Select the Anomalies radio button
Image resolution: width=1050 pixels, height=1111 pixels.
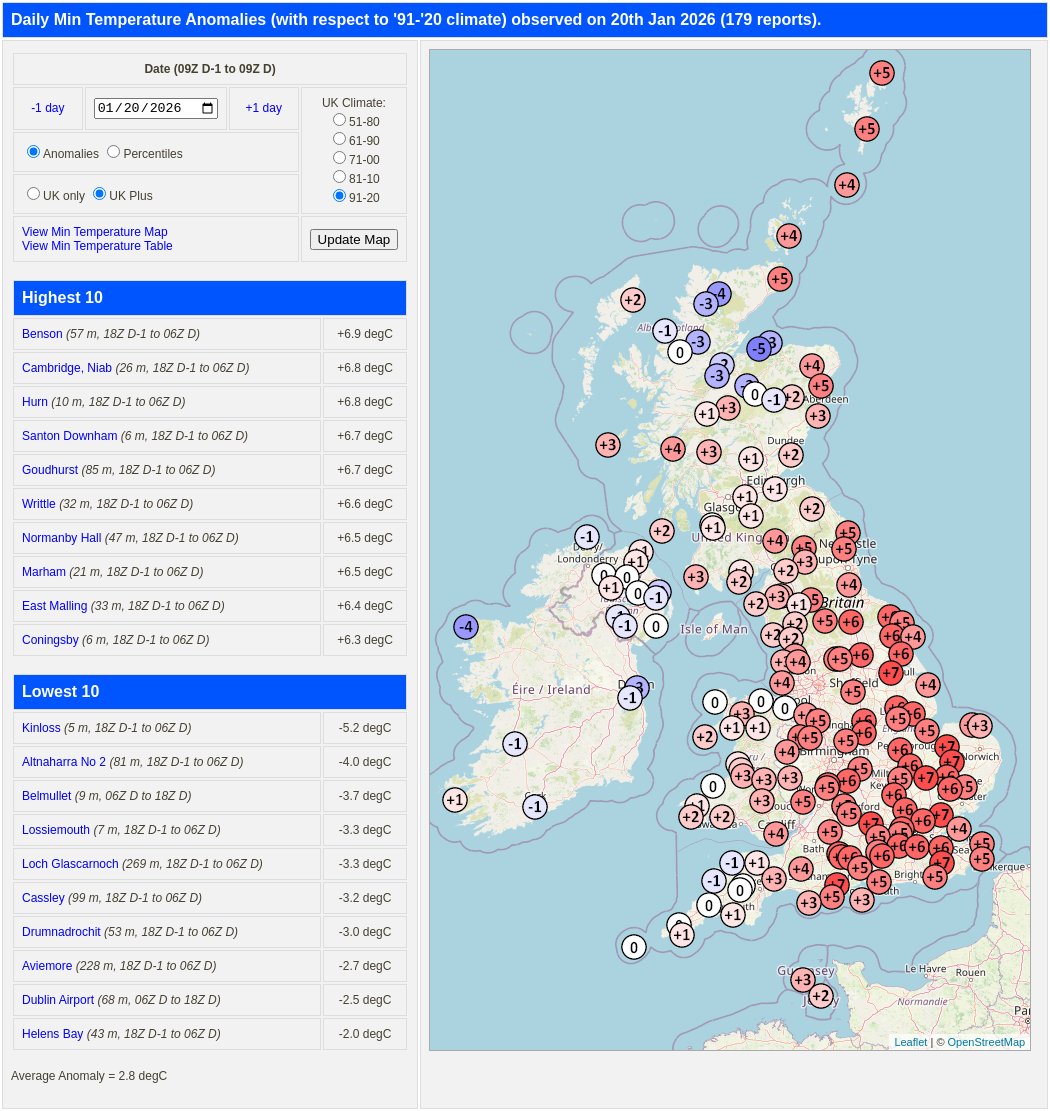33,152
